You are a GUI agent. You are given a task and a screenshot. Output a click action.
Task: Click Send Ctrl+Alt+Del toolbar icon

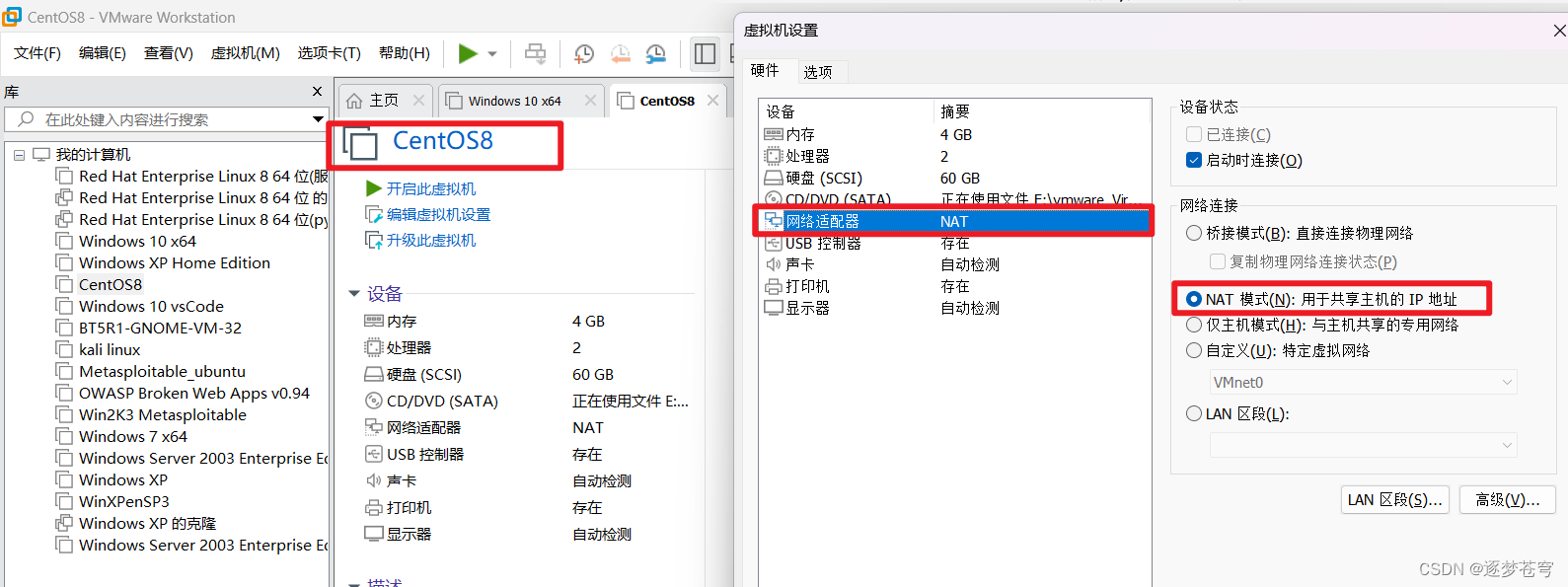535,53
